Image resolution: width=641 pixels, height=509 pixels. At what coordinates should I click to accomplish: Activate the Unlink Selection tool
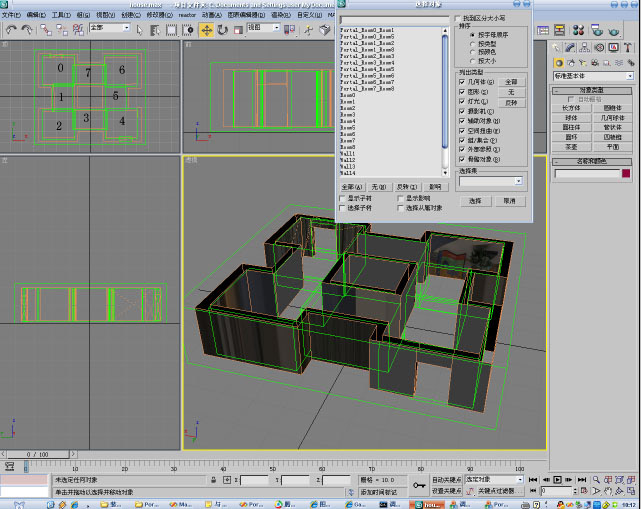62,30
